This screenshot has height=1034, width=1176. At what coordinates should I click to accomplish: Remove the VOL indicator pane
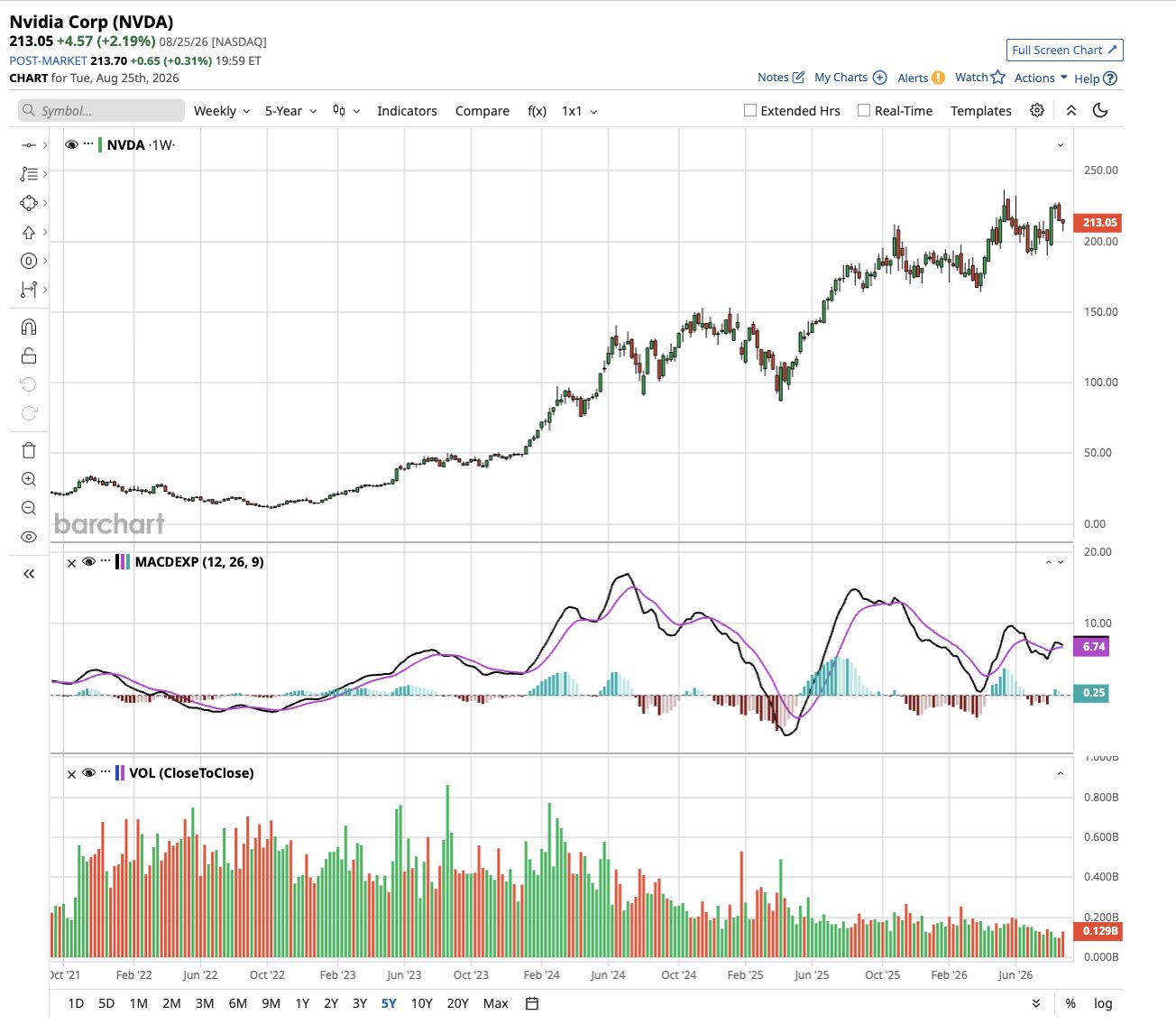(71, 773)
